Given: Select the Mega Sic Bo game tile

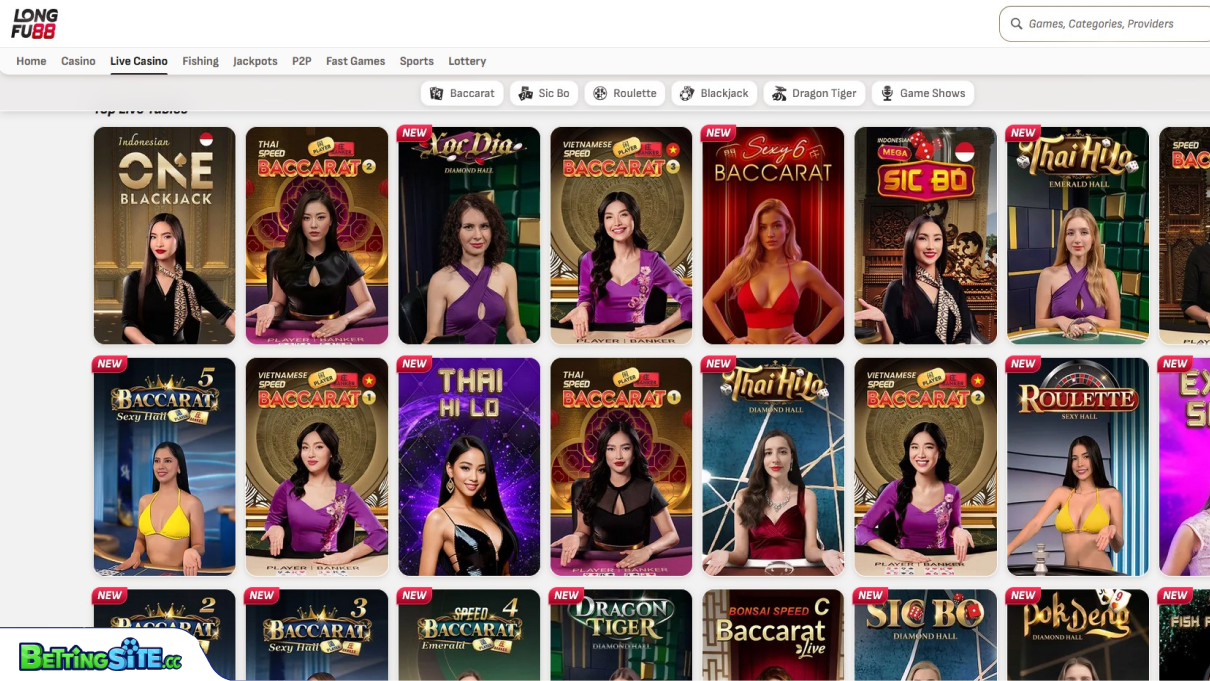Looking at the screenshot, I should (x=925, y=235).
